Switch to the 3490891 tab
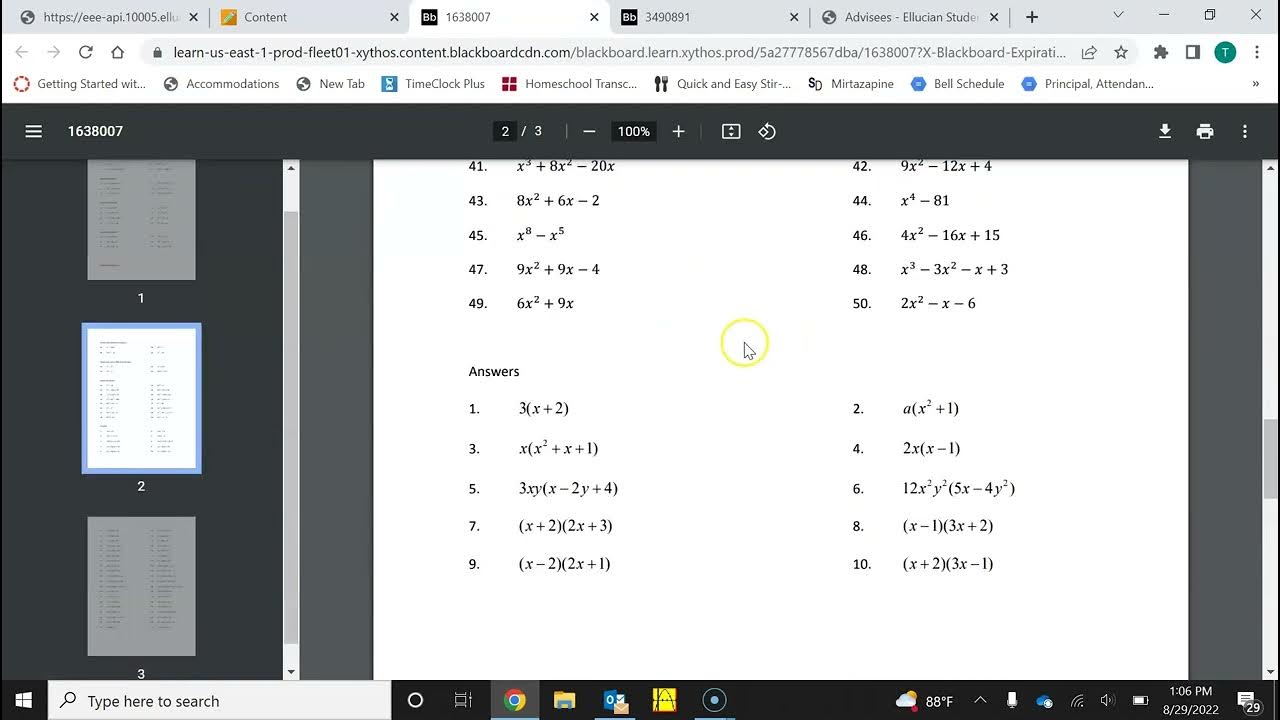This screenshot has height=720, width=1280. 710,17
